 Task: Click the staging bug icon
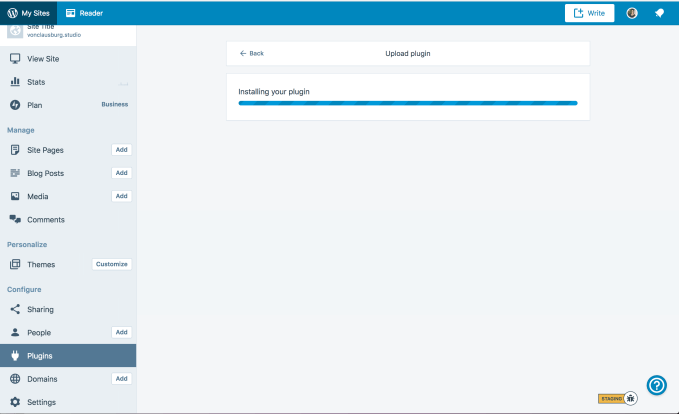(x=630, y=398)
